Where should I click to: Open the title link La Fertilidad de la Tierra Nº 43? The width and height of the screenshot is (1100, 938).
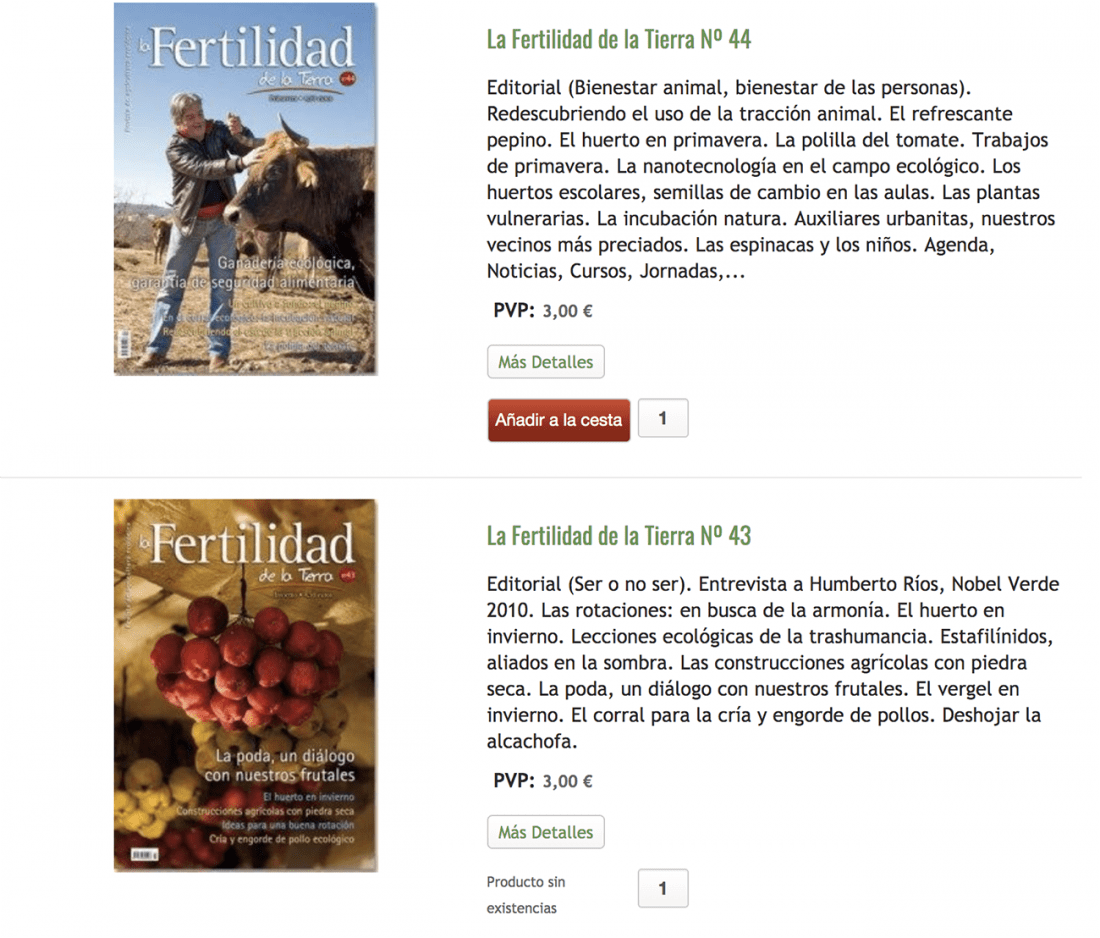pos(619,536)
